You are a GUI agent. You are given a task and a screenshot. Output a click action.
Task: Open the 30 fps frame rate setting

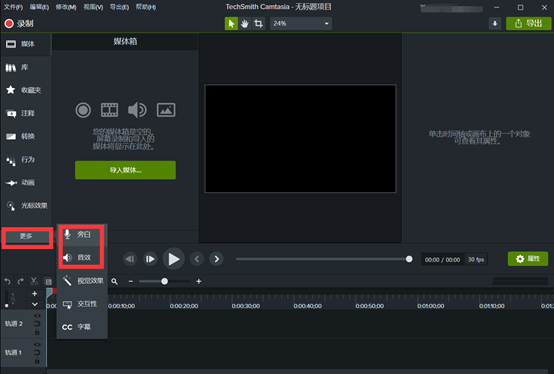[x=476, y=260]
